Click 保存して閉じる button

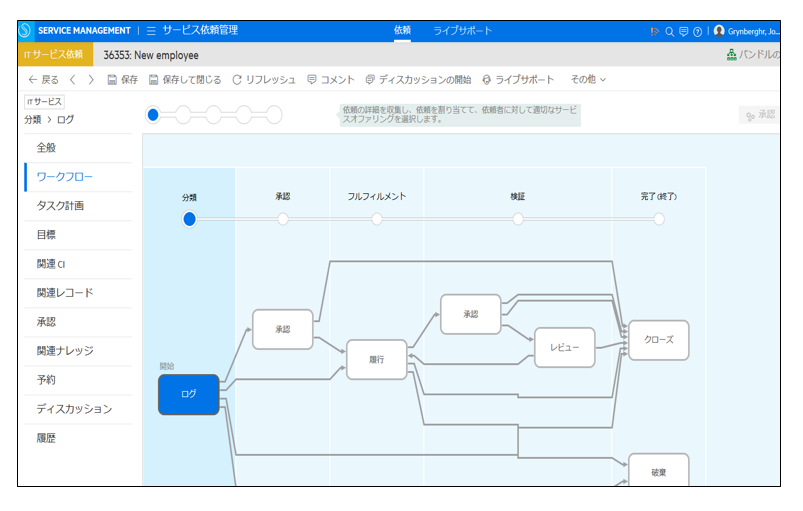tap(185, 79)
